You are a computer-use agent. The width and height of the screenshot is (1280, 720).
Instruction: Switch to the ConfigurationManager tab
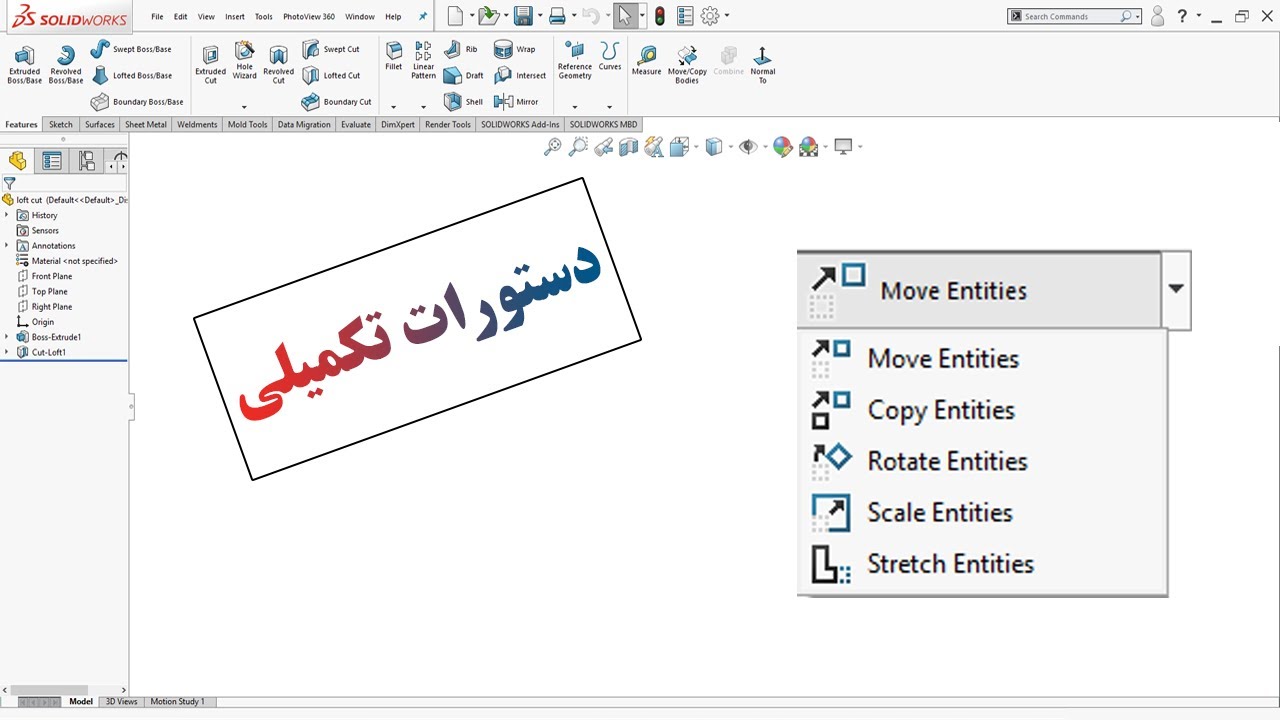(87, 161)
